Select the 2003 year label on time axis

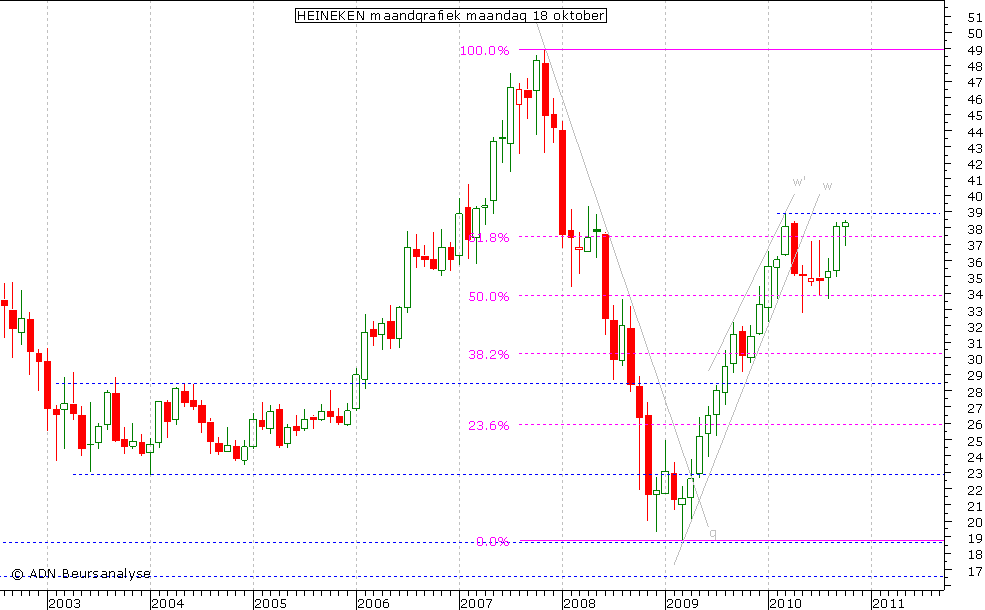[65, 604]
